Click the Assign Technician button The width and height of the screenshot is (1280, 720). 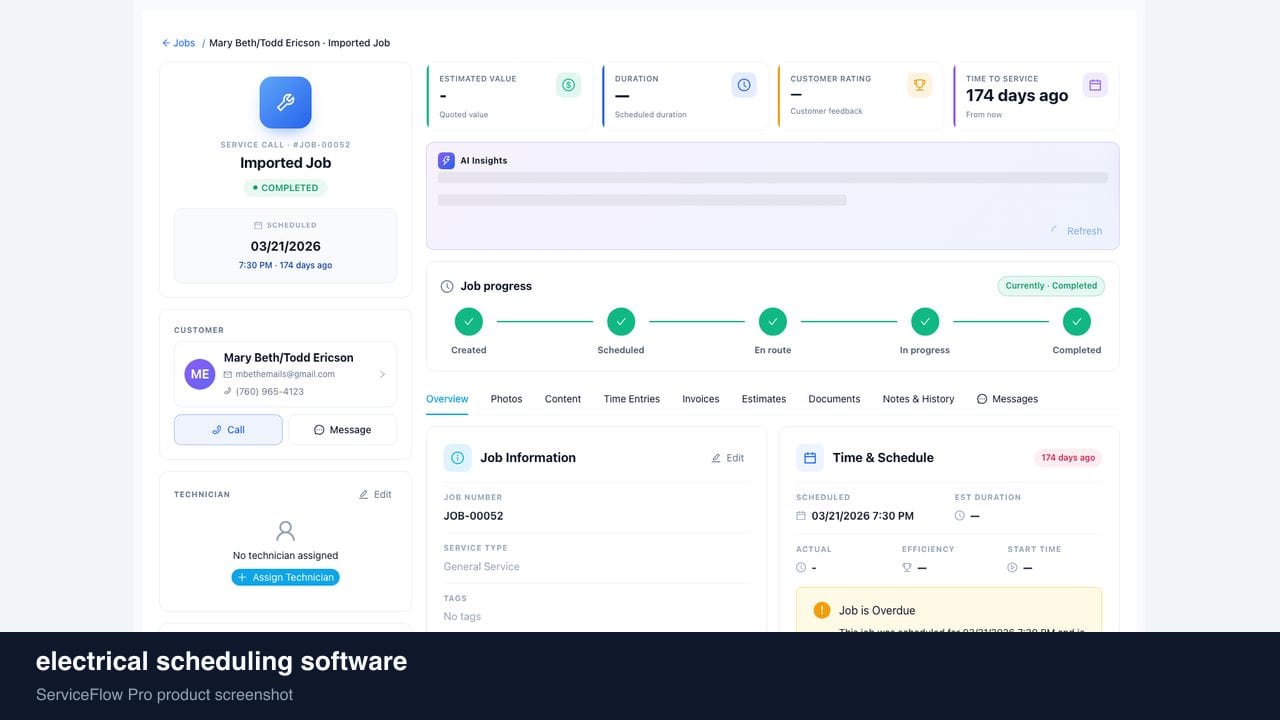285,577
